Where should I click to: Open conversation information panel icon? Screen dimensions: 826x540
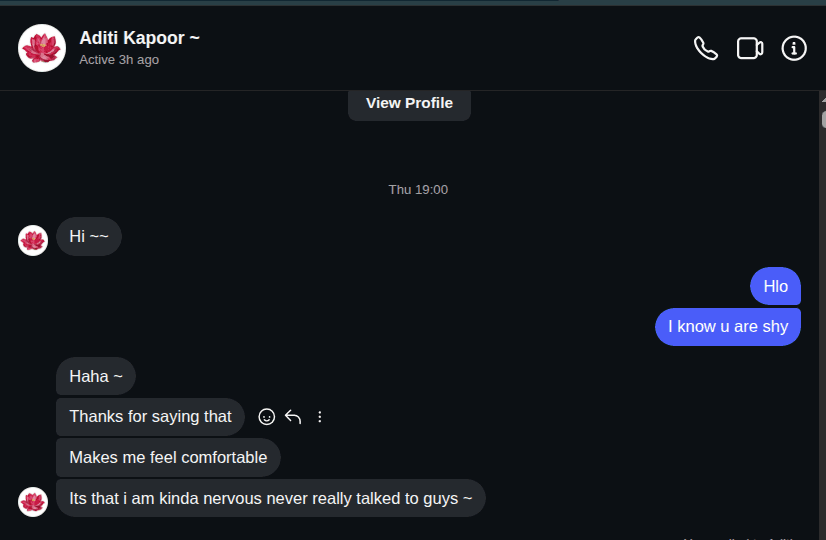[x=794, y=48]
